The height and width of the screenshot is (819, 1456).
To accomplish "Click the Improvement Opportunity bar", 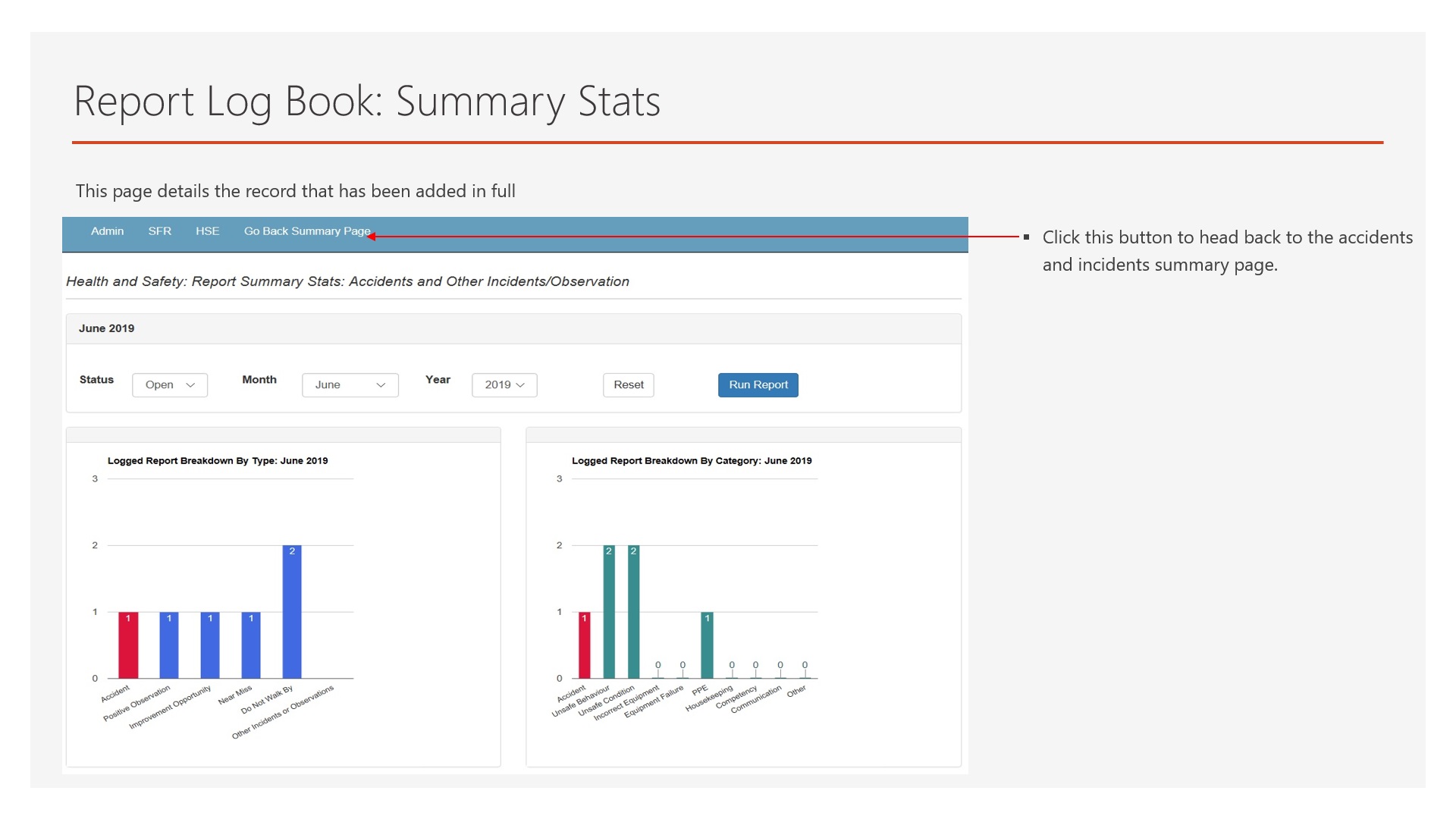I will click(x=210, y=646).
